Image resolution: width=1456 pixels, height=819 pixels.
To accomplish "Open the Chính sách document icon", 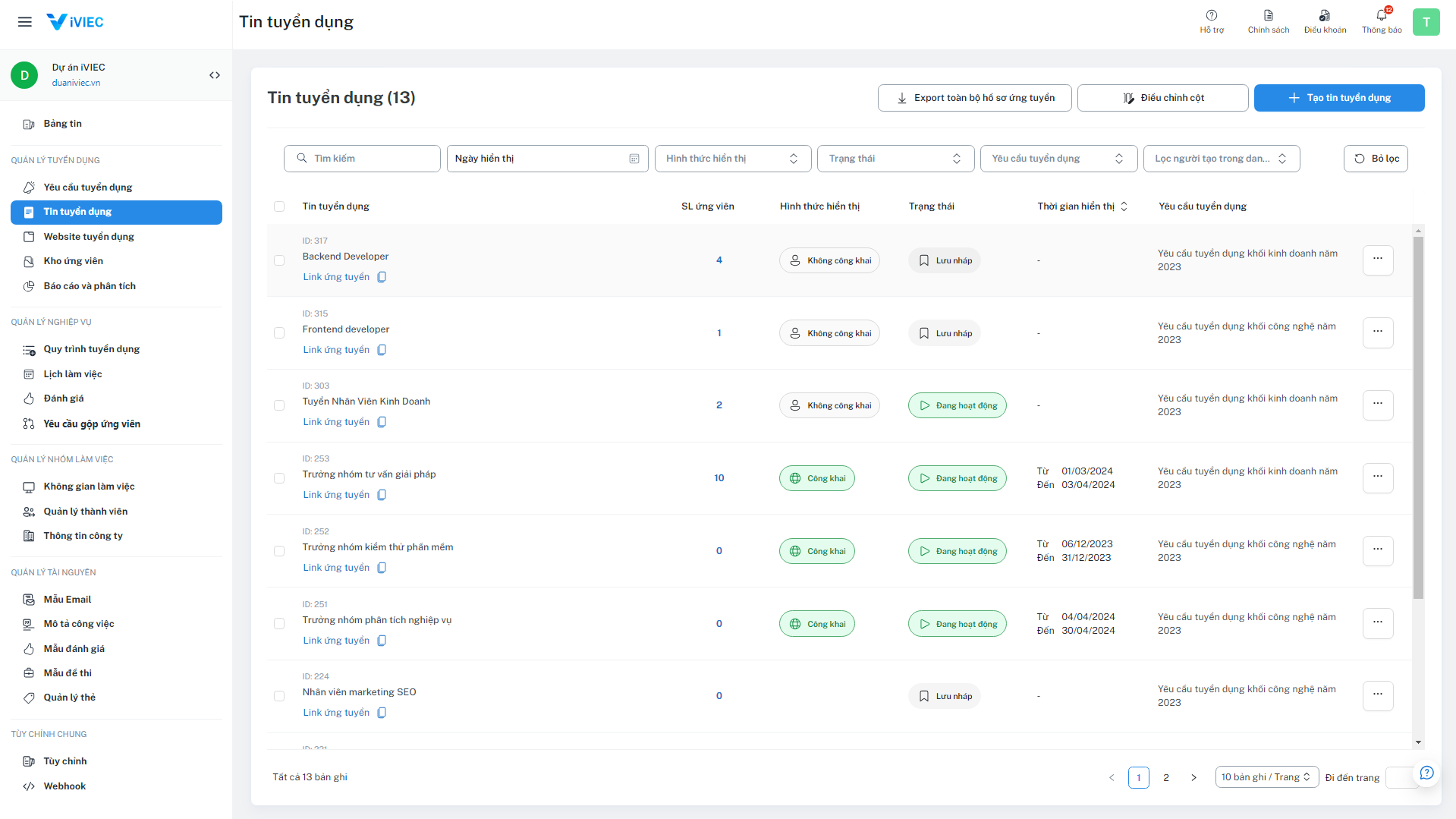I will [x=1268, y=16].
